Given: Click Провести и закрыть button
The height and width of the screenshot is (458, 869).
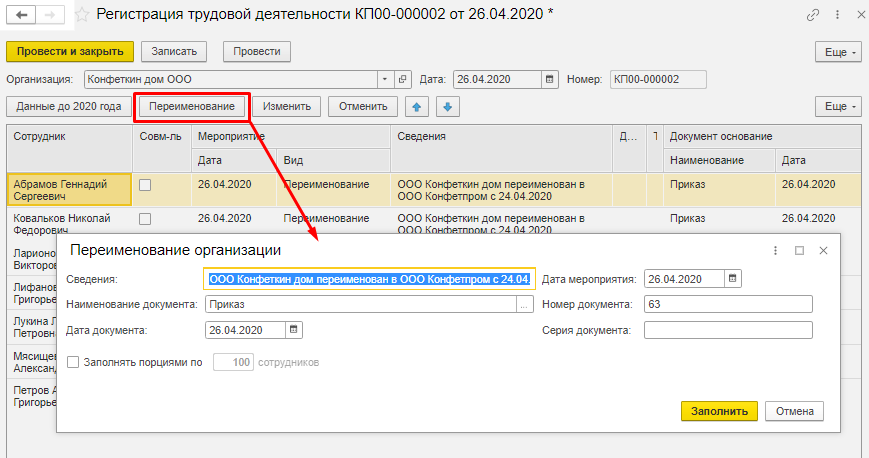Looking at the screenshot, I should click(70, 52).
